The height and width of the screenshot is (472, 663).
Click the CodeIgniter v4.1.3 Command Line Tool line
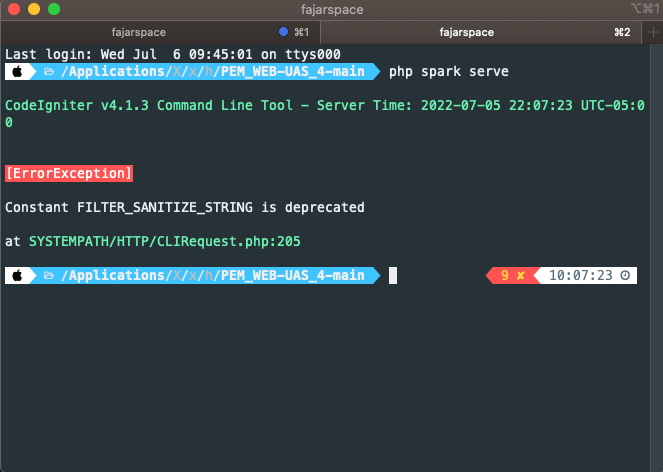click(x=325, y=113)
